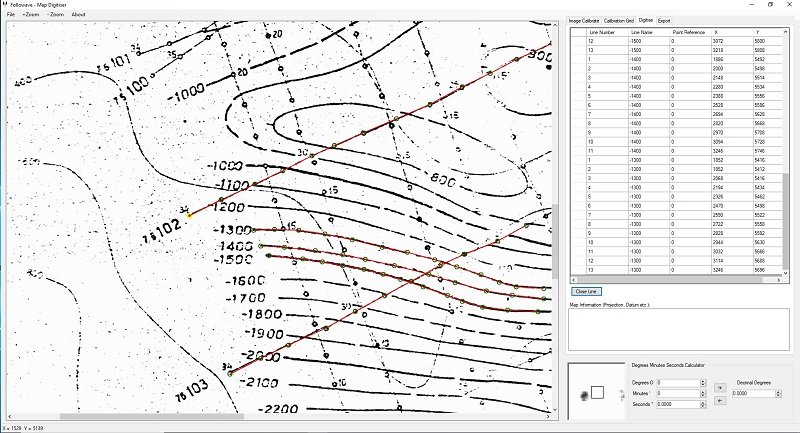Click the left arrow decimal convert button
Screen dimensions: 800x433
point(720,400)
